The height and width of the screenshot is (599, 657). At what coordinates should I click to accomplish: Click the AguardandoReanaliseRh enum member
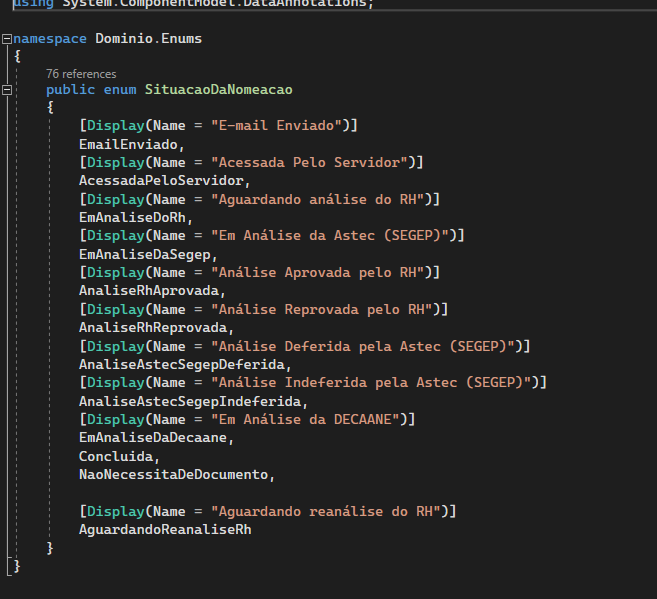(x=165, y=529)
